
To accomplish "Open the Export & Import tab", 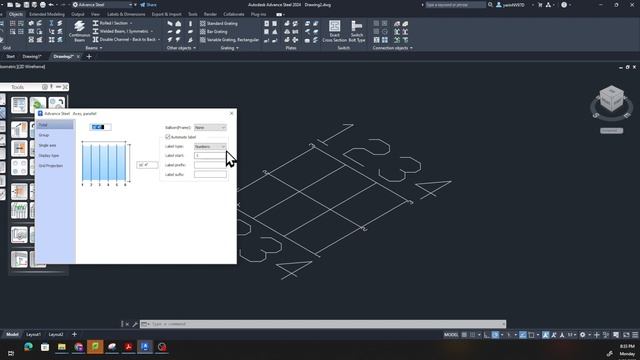I will click(x=167, y=14).
